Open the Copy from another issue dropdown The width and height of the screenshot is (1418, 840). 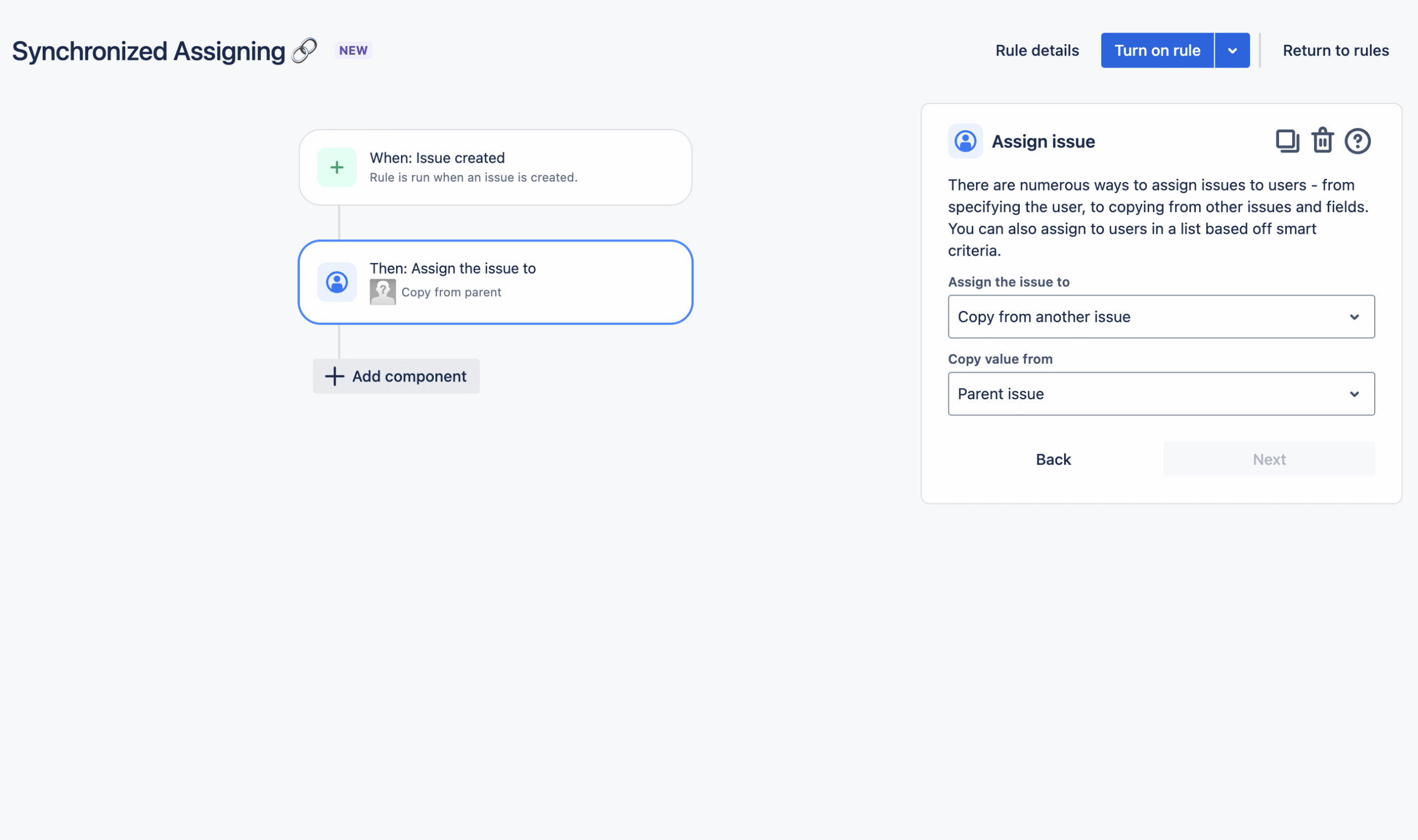coord(1161,316)
